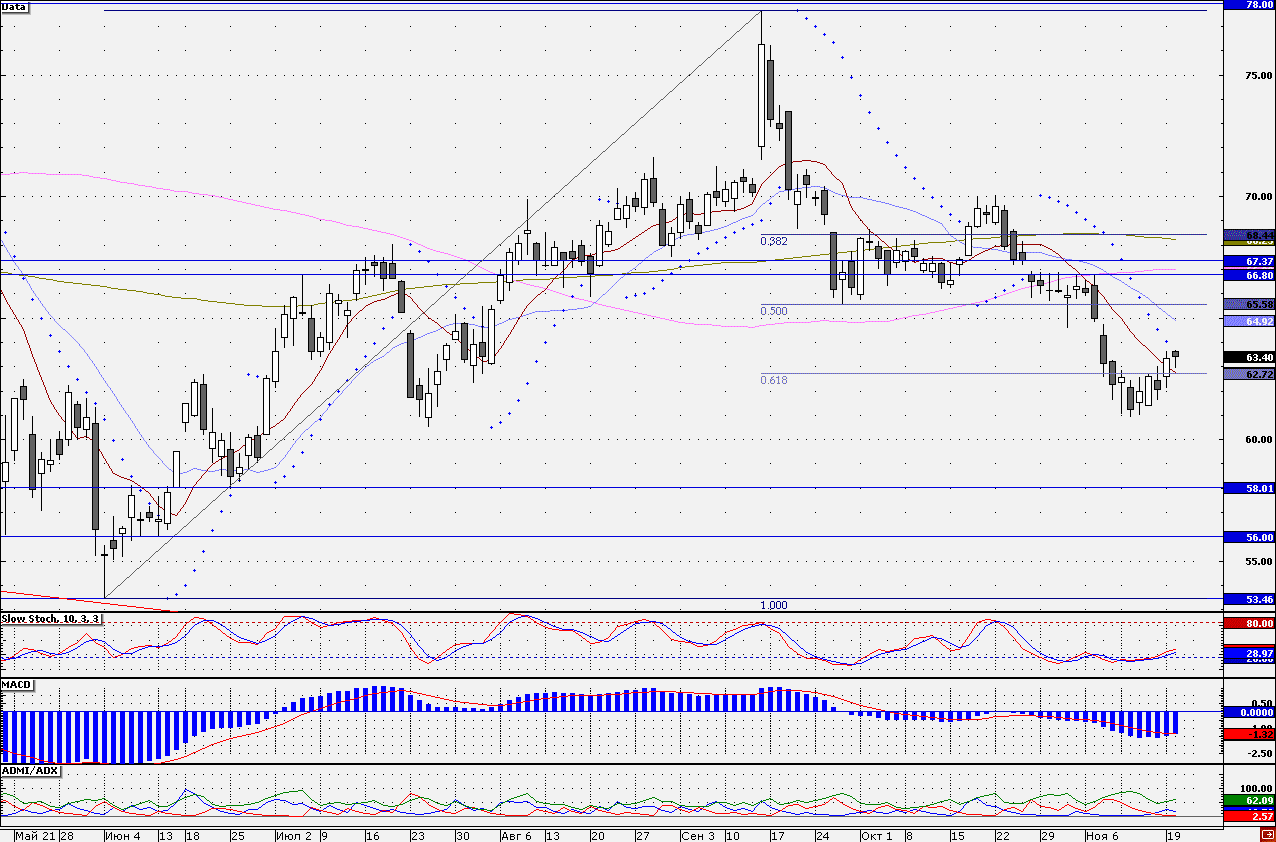Click the Окт 1 date label
Image resolution: width=1276 pixels, height=842 pixels.
click(x=877, y=835)
